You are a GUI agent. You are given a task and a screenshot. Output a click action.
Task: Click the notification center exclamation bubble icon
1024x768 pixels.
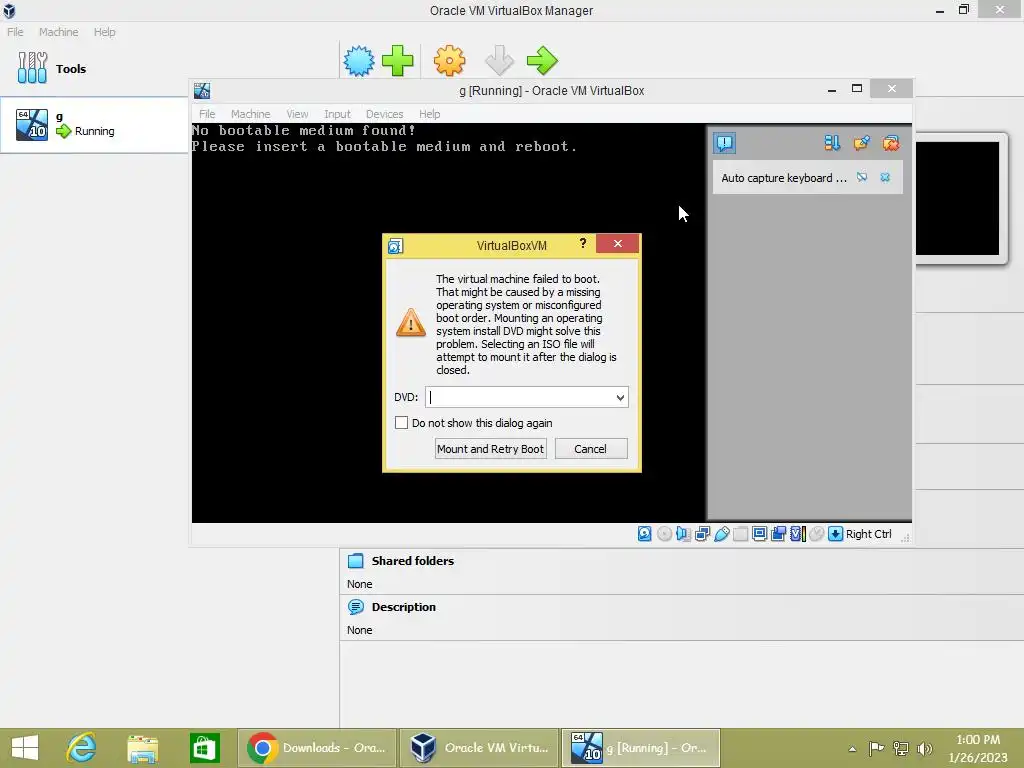coord(725,143)
